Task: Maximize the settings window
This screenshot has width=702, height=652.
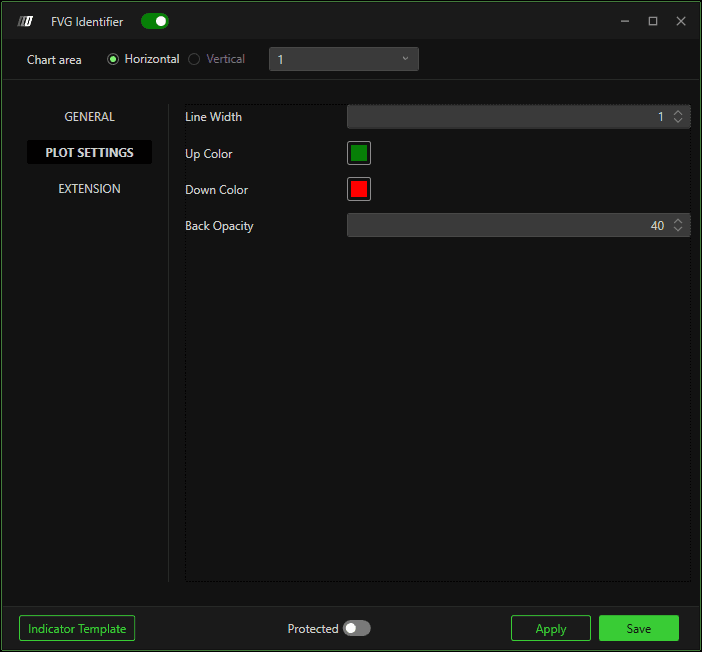Action: point(653,21)
